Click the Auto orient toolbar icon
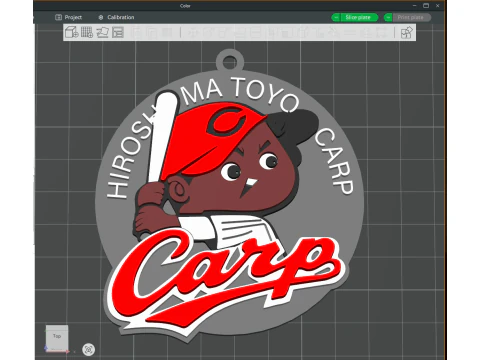Viewport: 480px width, 360px height. click(x=103, y=32)
